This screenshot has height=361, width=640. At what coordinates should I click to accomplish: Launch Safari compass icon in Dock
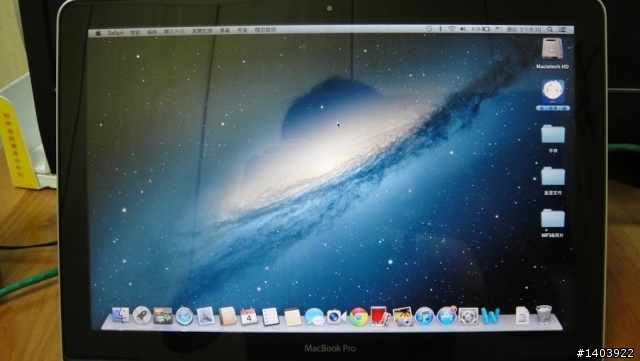pyautogui.click(x=184, y=316)
